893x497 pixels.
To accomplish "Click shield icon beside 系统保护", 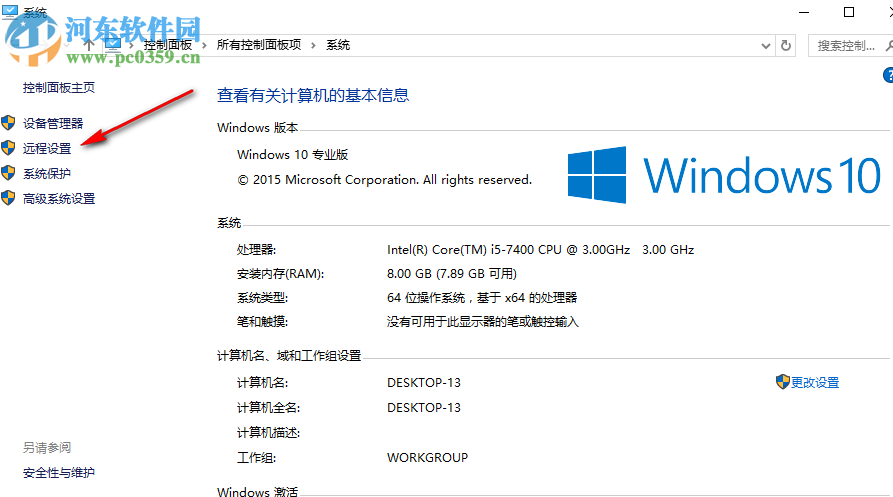I will 9,172.
